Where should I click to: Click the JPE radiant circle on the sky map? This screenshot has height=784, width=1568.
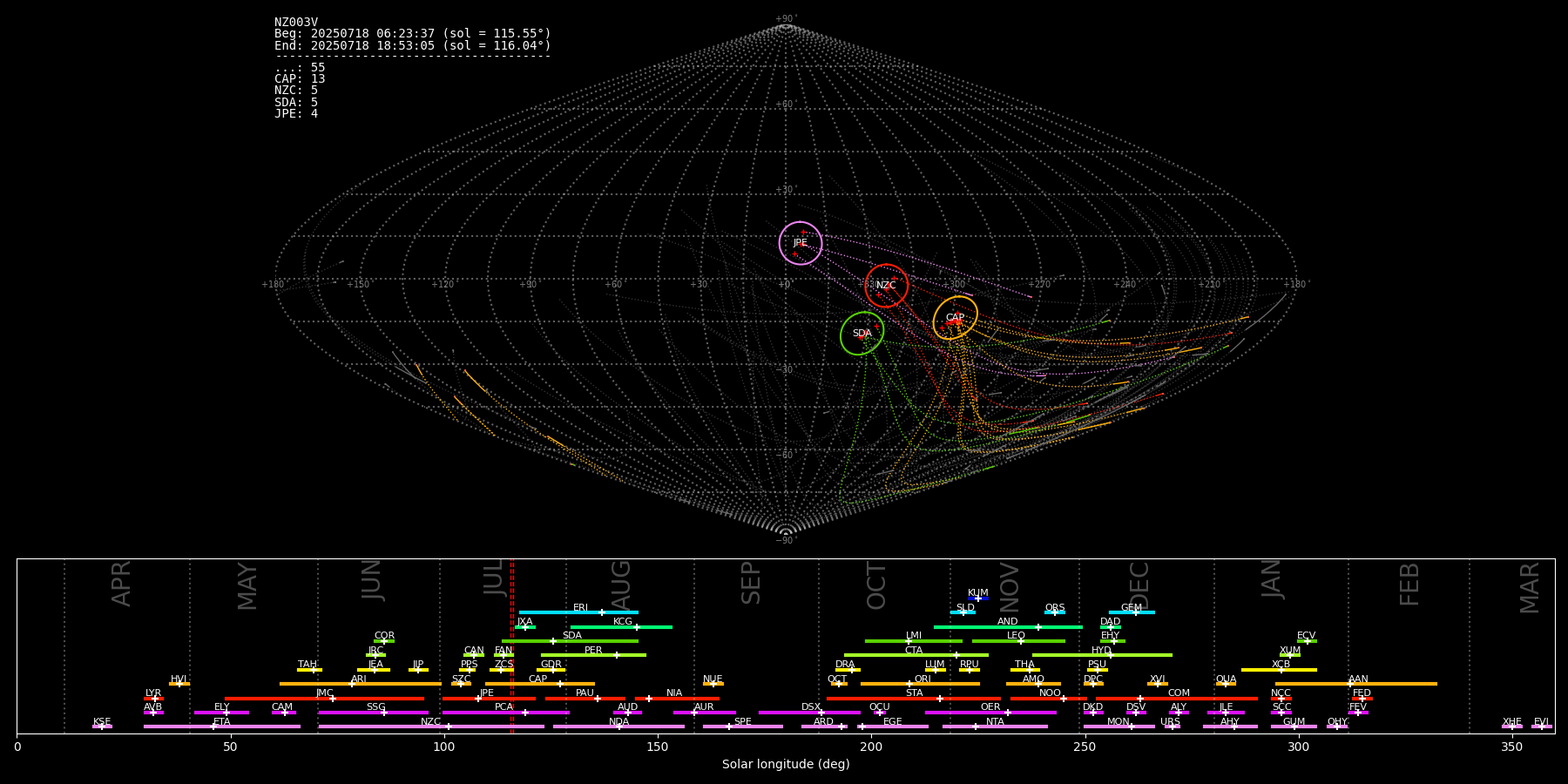point(800,243)
